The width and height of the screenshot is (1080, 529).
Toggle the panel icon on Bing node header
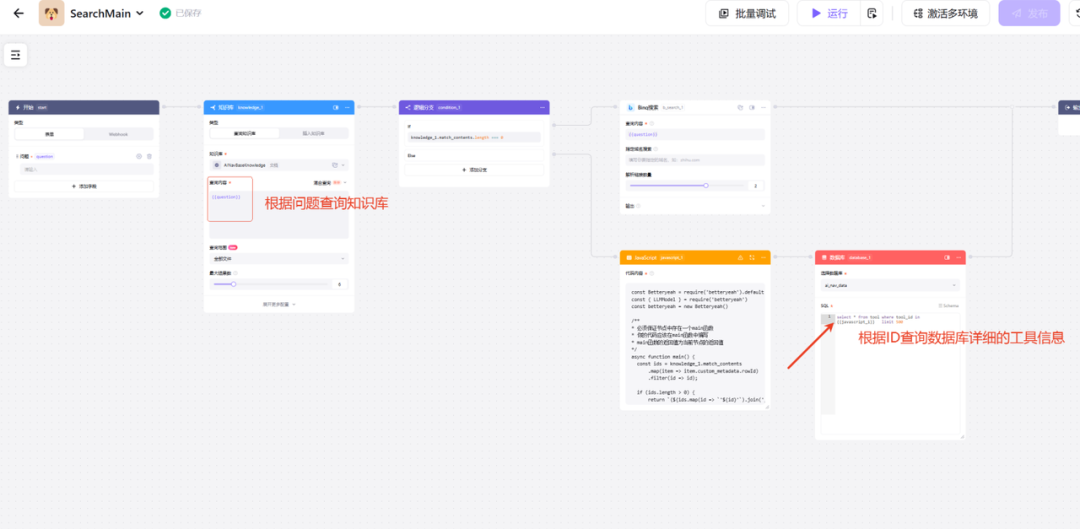tap(751, 107)
